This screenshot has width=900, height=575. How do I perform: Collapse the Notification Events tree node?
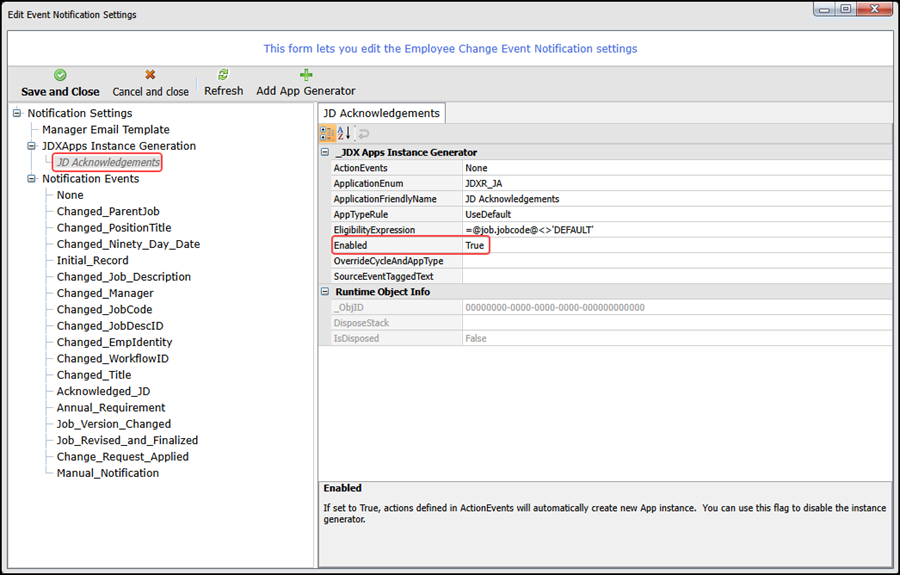coord(32,179)
